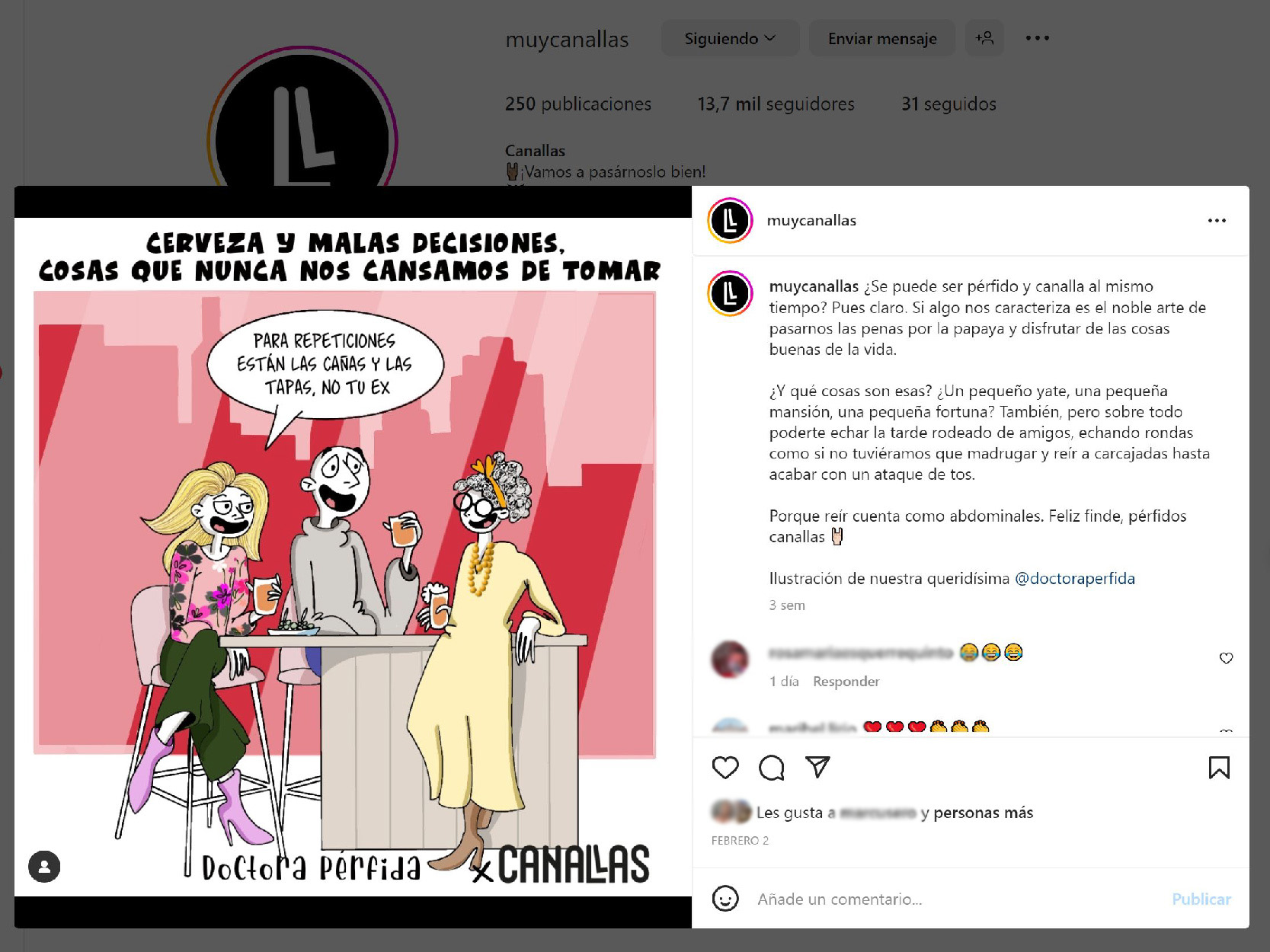The width and height of the screenshot is (1270, 952).
Task: Open the @doctoraperfida mention link
Action: (1075, 579)
